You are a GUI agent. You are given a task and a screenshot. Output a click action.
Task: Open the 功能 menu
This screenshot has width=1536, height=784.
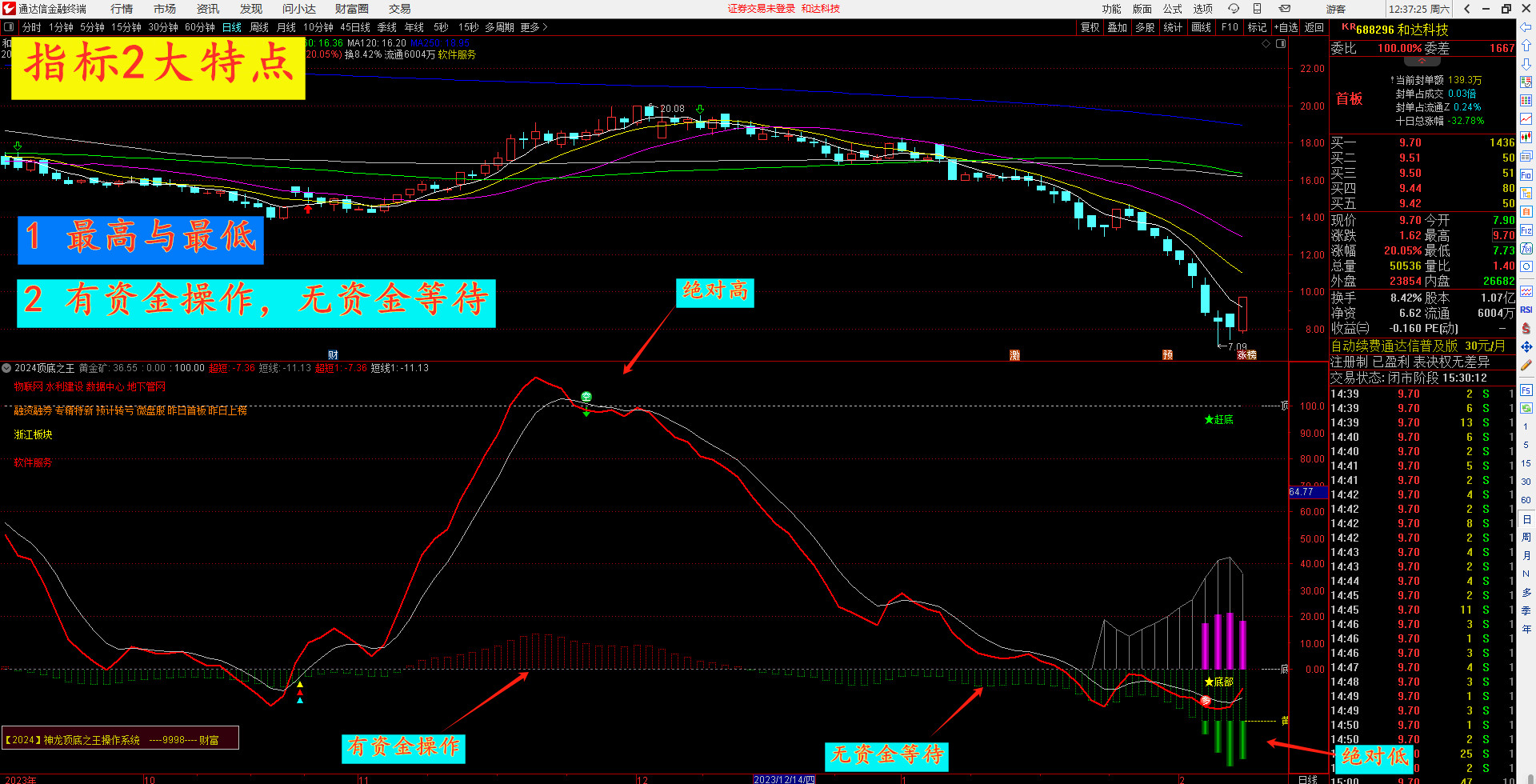[1112, 9]
